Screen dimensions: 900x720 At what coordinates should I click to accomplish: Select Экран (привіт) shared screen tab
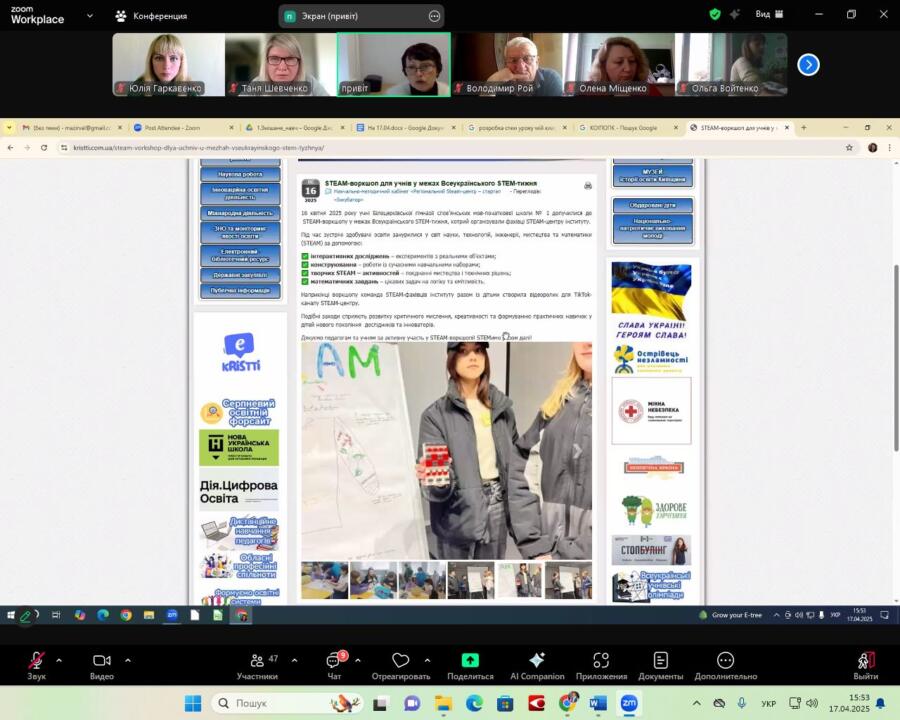point(360,16)
